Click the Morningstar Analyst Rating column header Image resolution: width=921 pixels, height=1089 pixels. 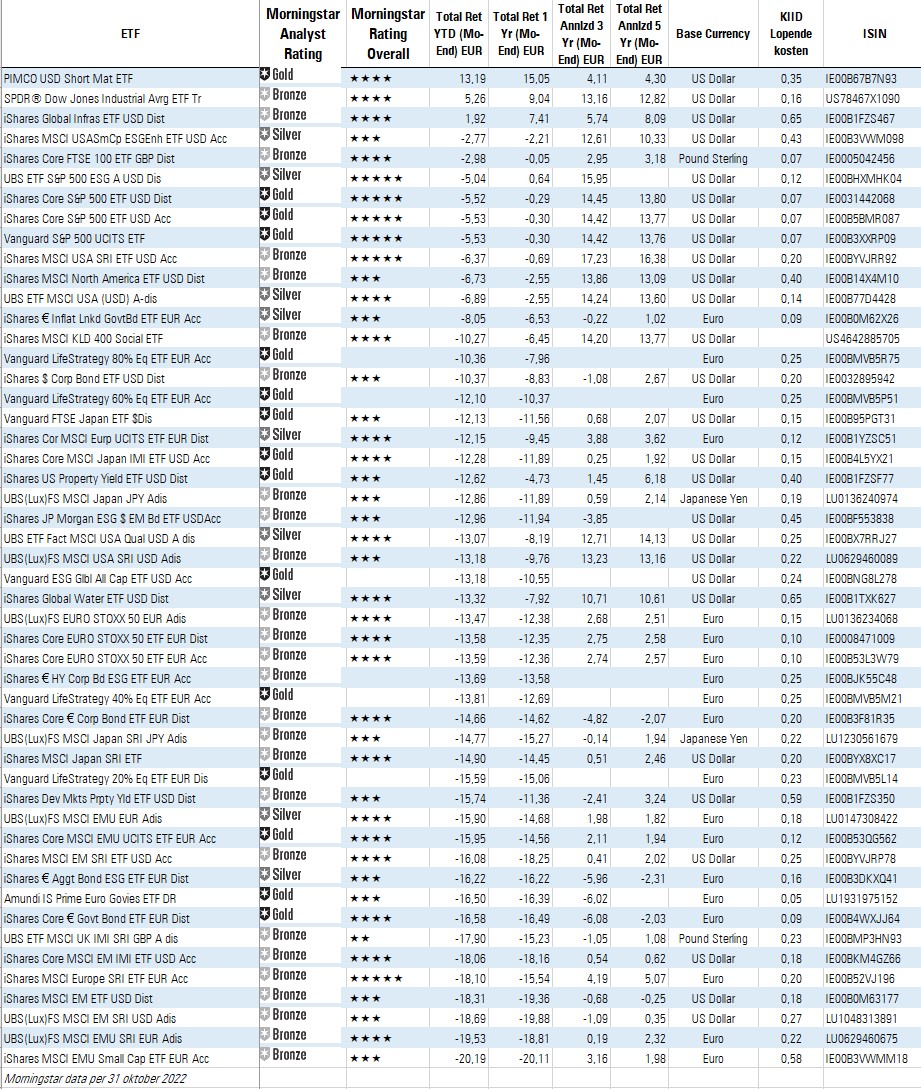pyautogui.click(x=303, y=34)
